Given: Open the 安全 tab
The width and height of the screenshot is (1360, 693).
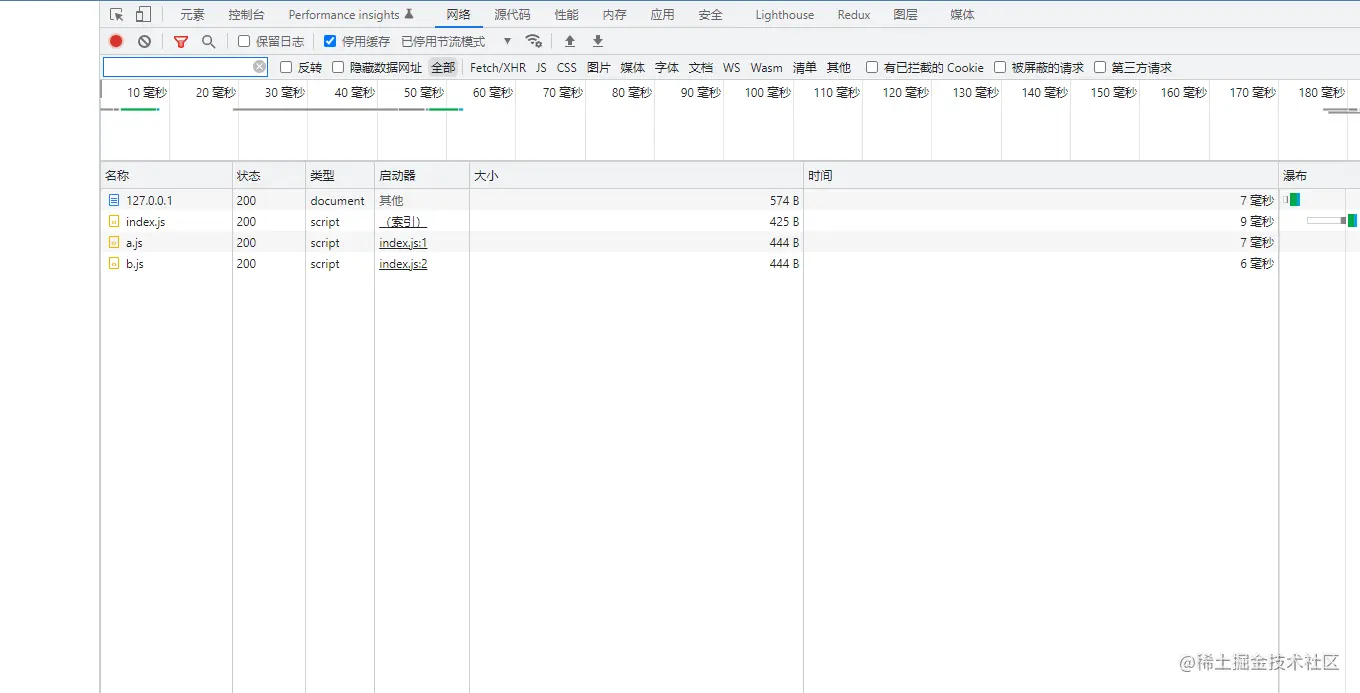Looking at the screenshot, I should [710, 15].
